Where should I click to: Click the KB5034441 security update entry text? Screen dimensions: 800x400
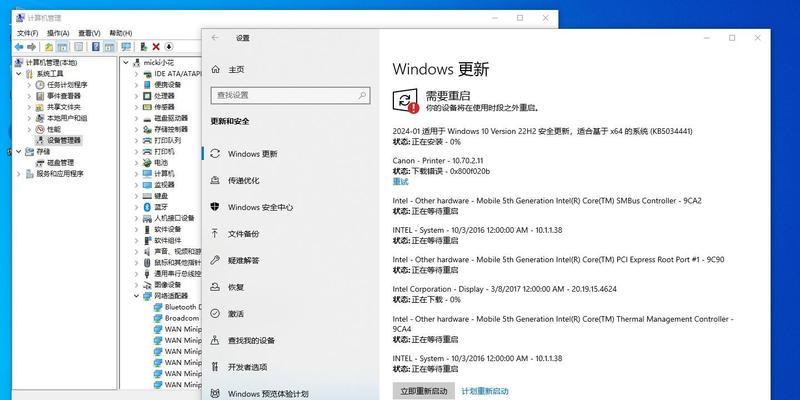click(542, 131)
